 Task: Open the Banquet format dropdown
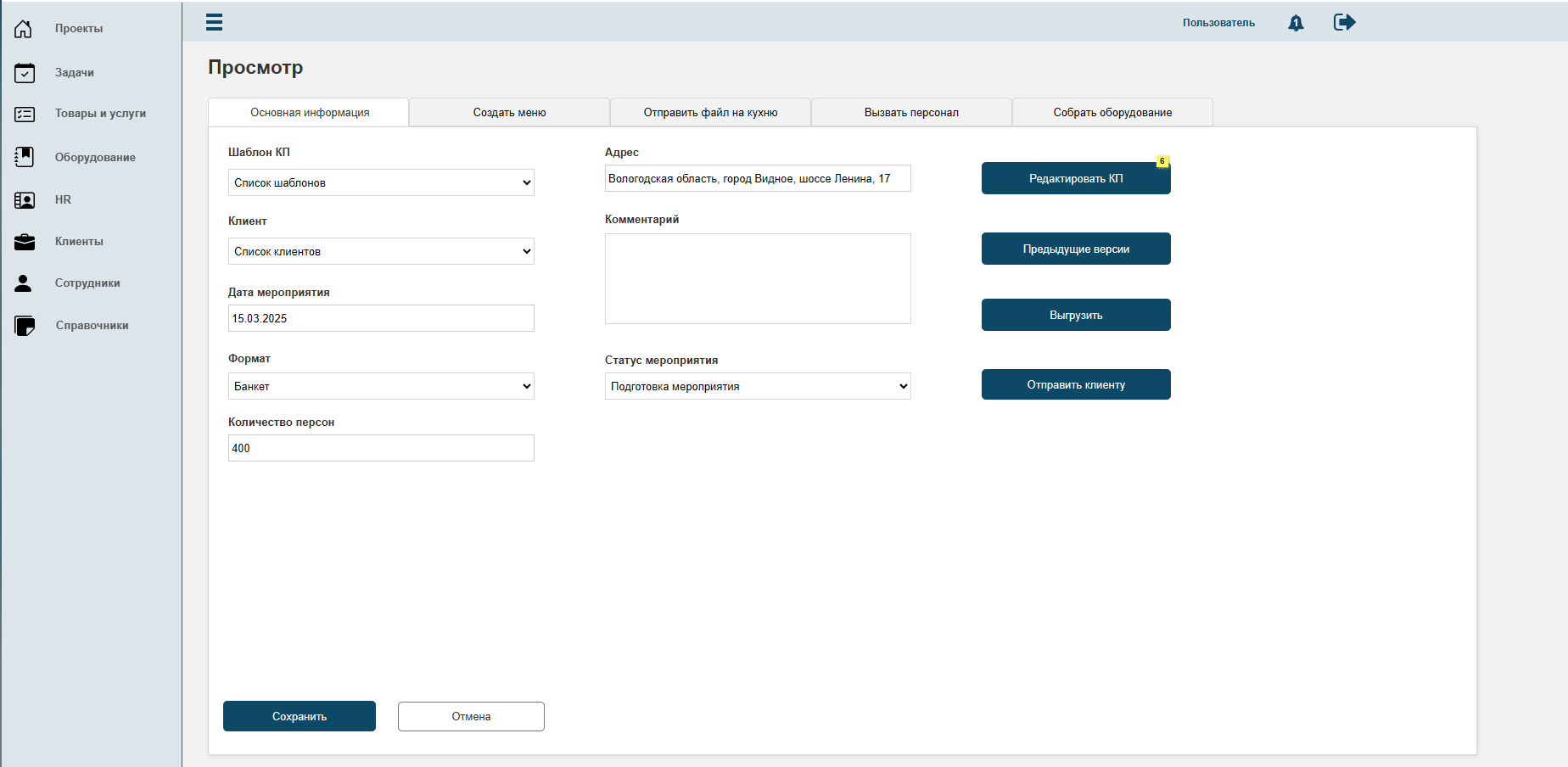(x=381, y=386)
